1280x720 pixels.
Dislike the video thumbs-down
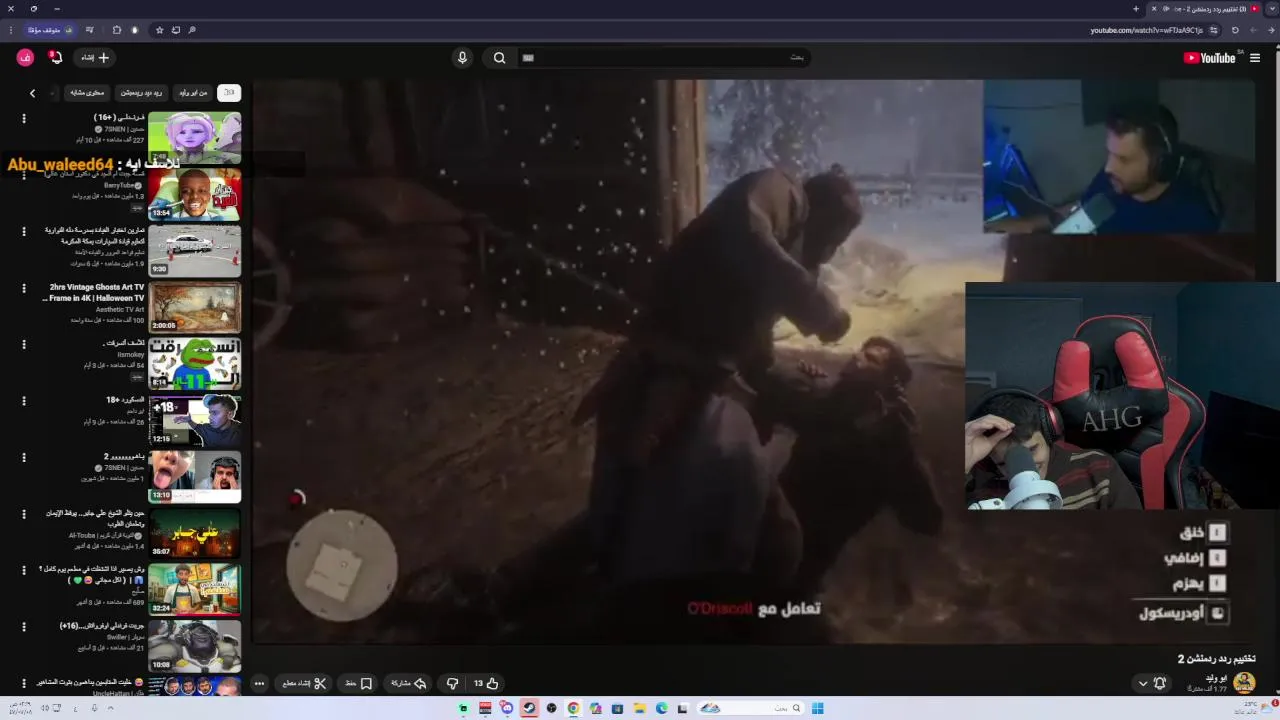point(452,683)
